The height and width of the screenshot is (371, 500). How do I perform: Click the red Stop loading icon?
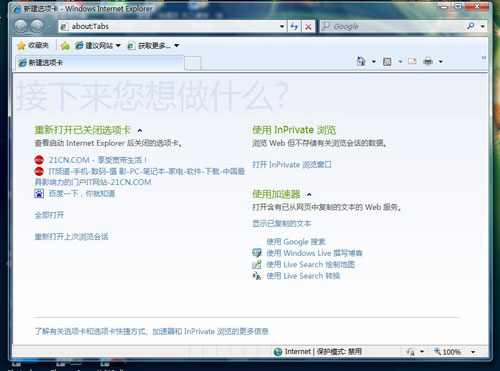tap(309, 27)
